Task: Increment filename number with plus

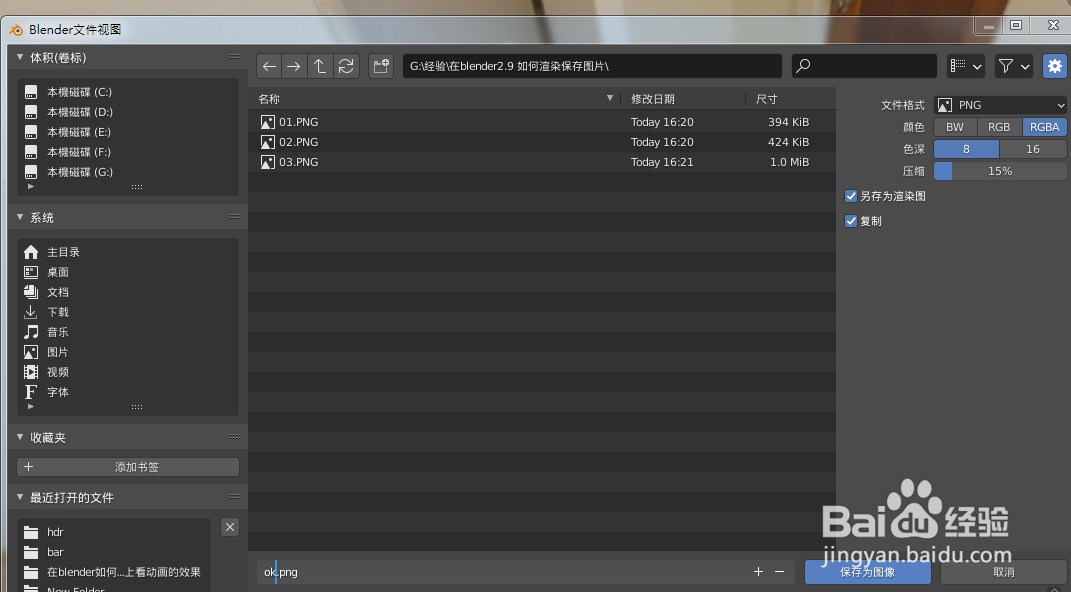Action: [x=758, y=572]
